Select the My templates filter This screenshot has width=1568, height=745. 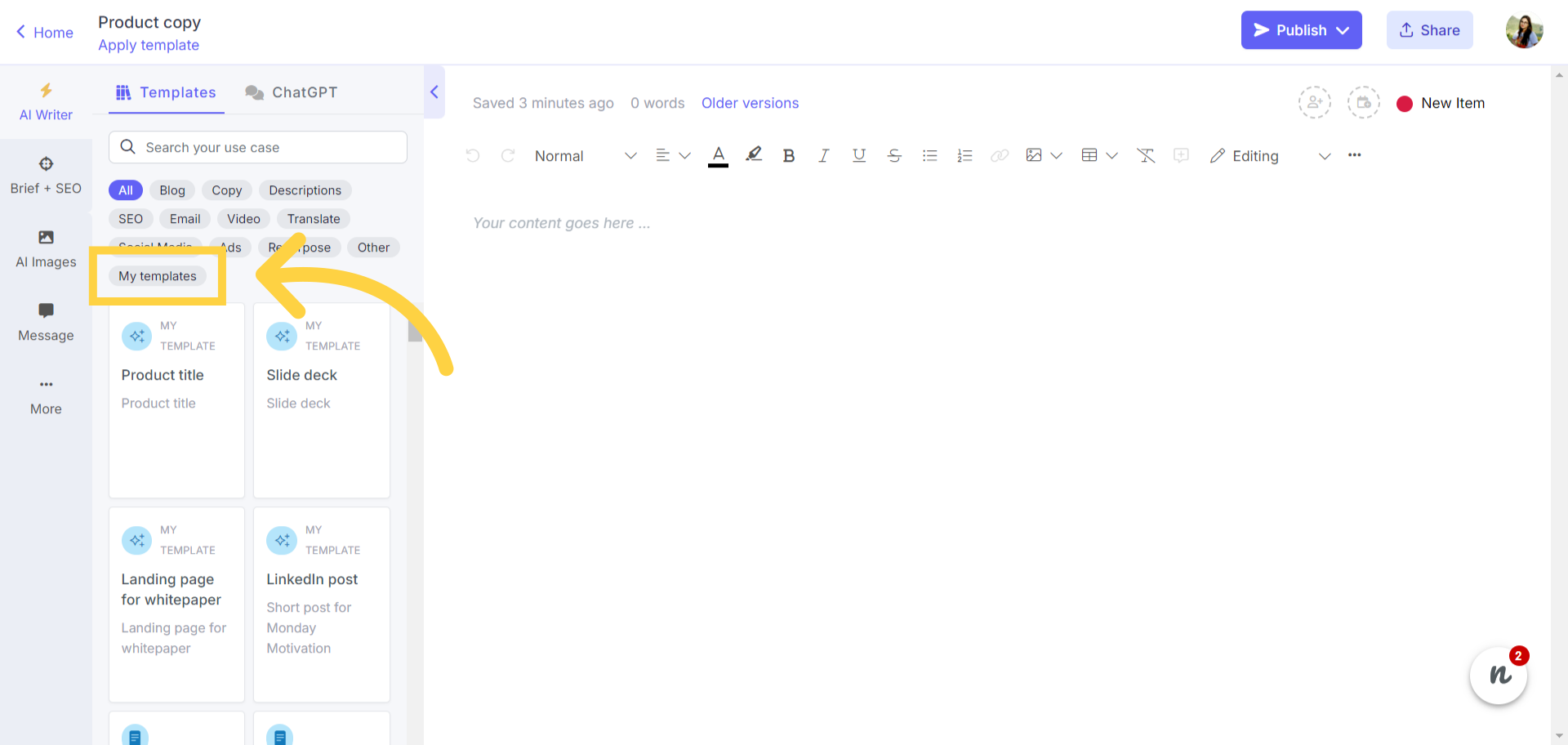[x=158, y=276]
